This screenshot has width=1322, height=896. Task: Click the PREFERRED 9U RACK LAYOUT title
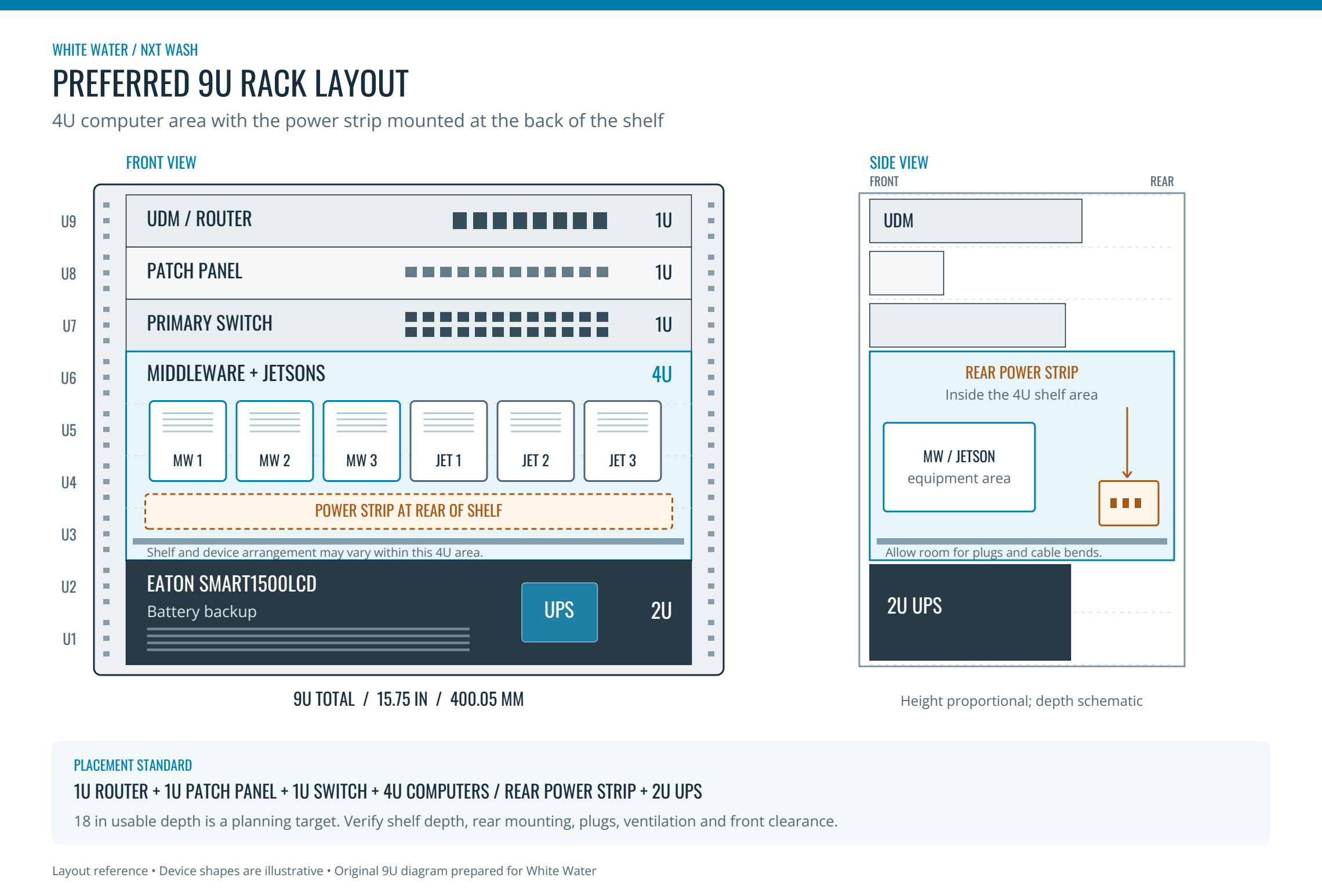tap(231, 84)
